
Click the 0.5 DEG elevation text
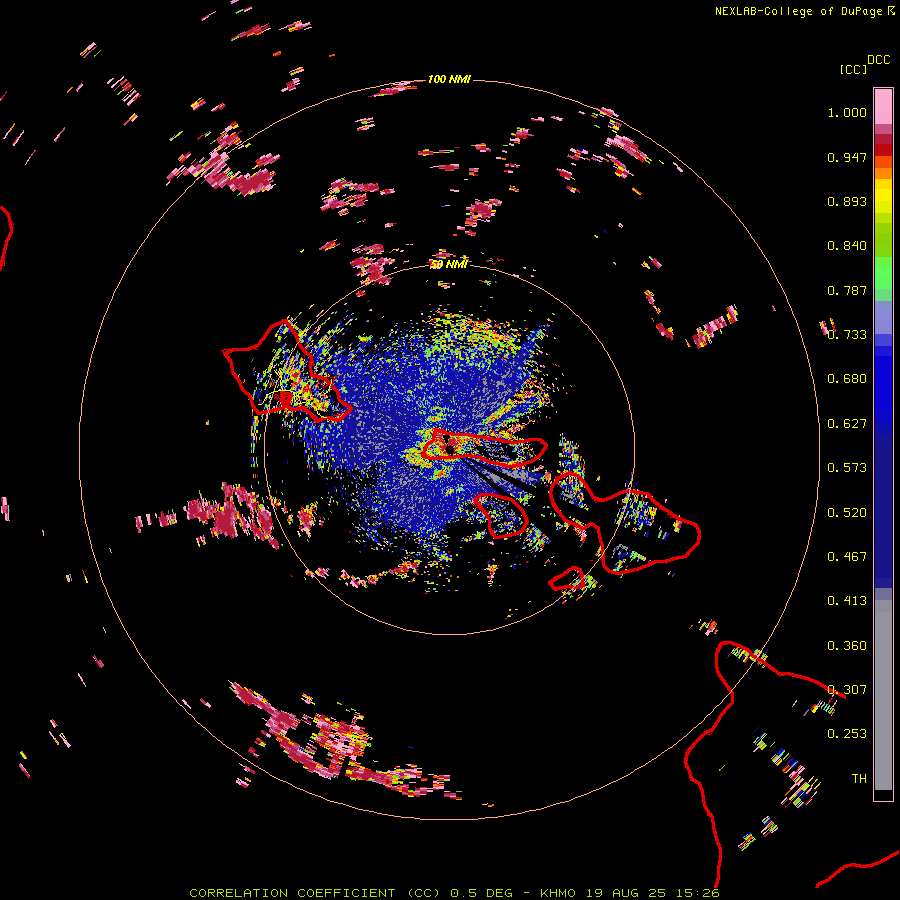481,893
